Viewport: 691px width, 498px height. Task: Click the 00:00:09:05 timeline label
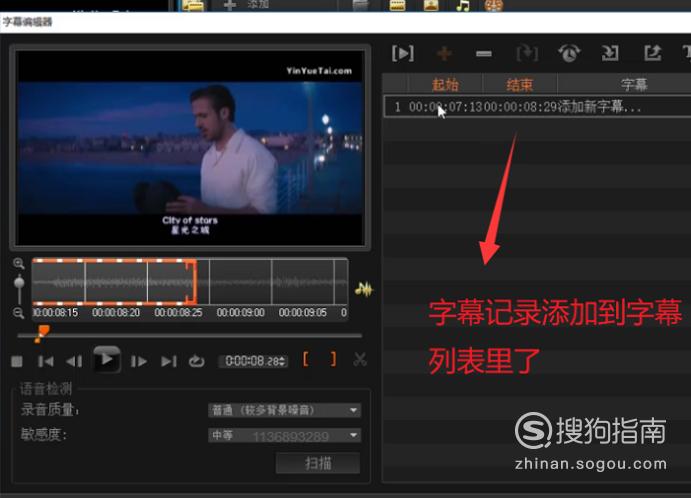tap(303, 312)
